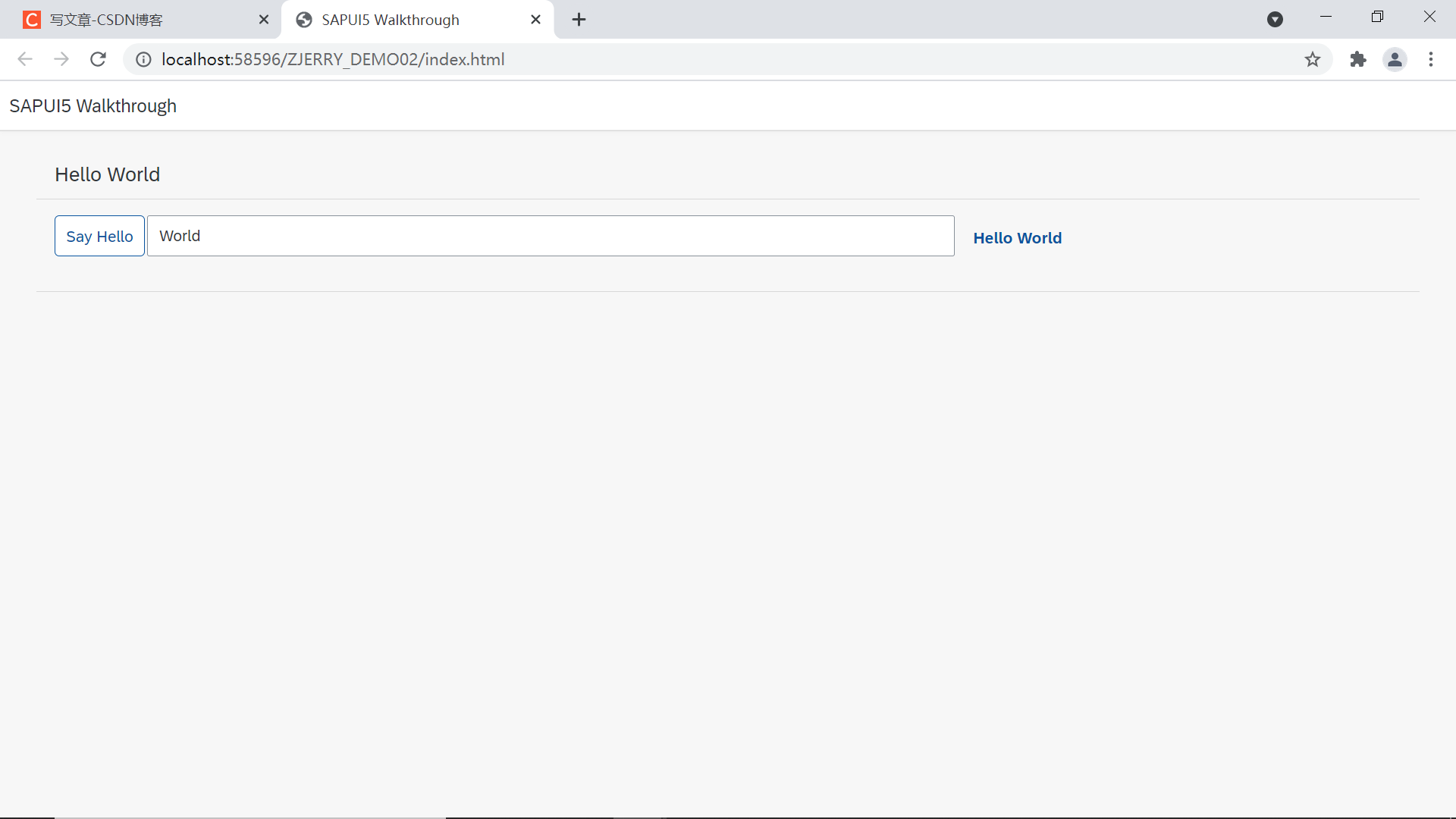Go back to previous page
This screenshot has height=819, width=1456.
[25, 59]
